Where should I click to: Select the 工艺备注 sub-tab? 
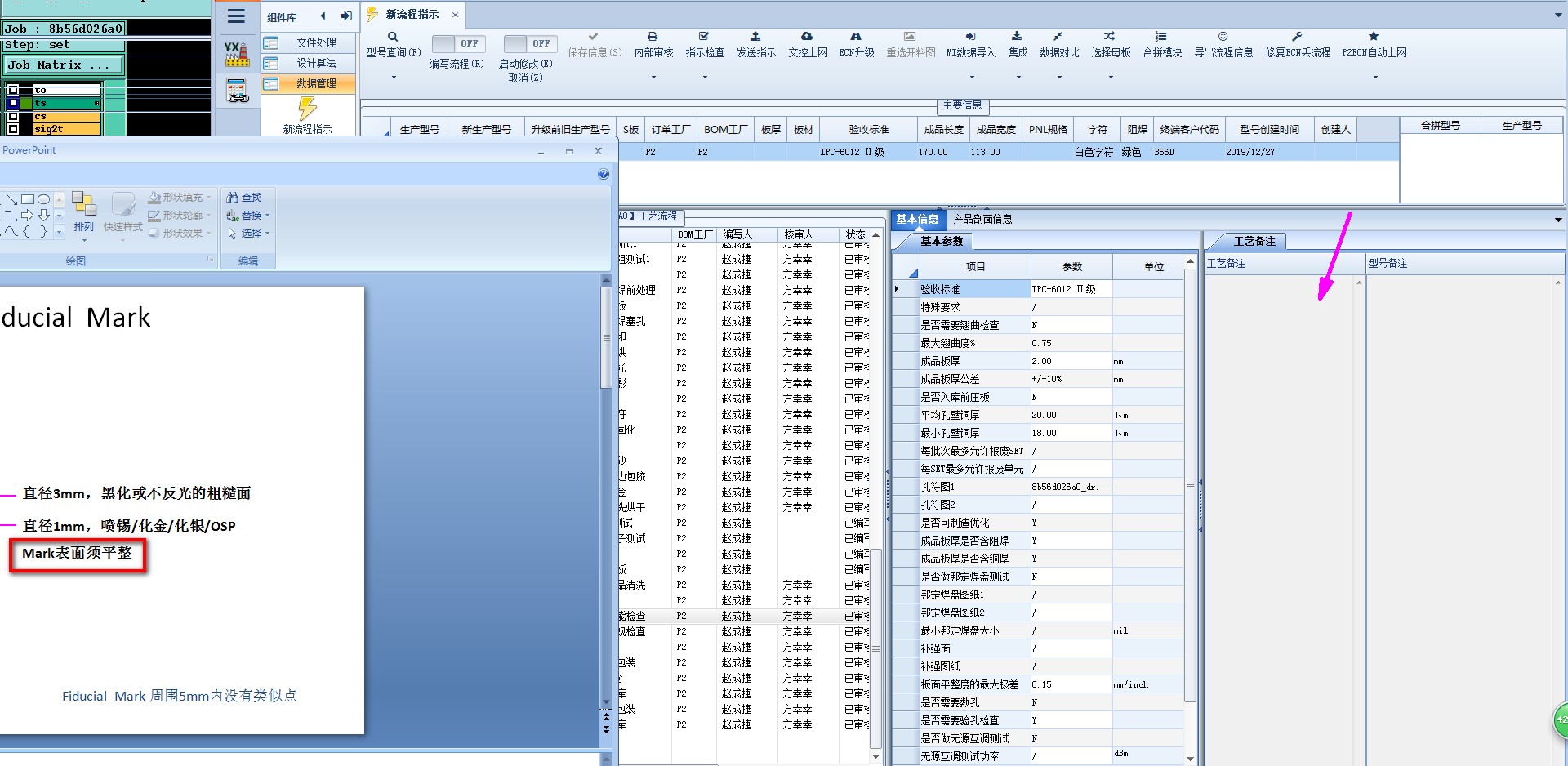coord(1254,241)
